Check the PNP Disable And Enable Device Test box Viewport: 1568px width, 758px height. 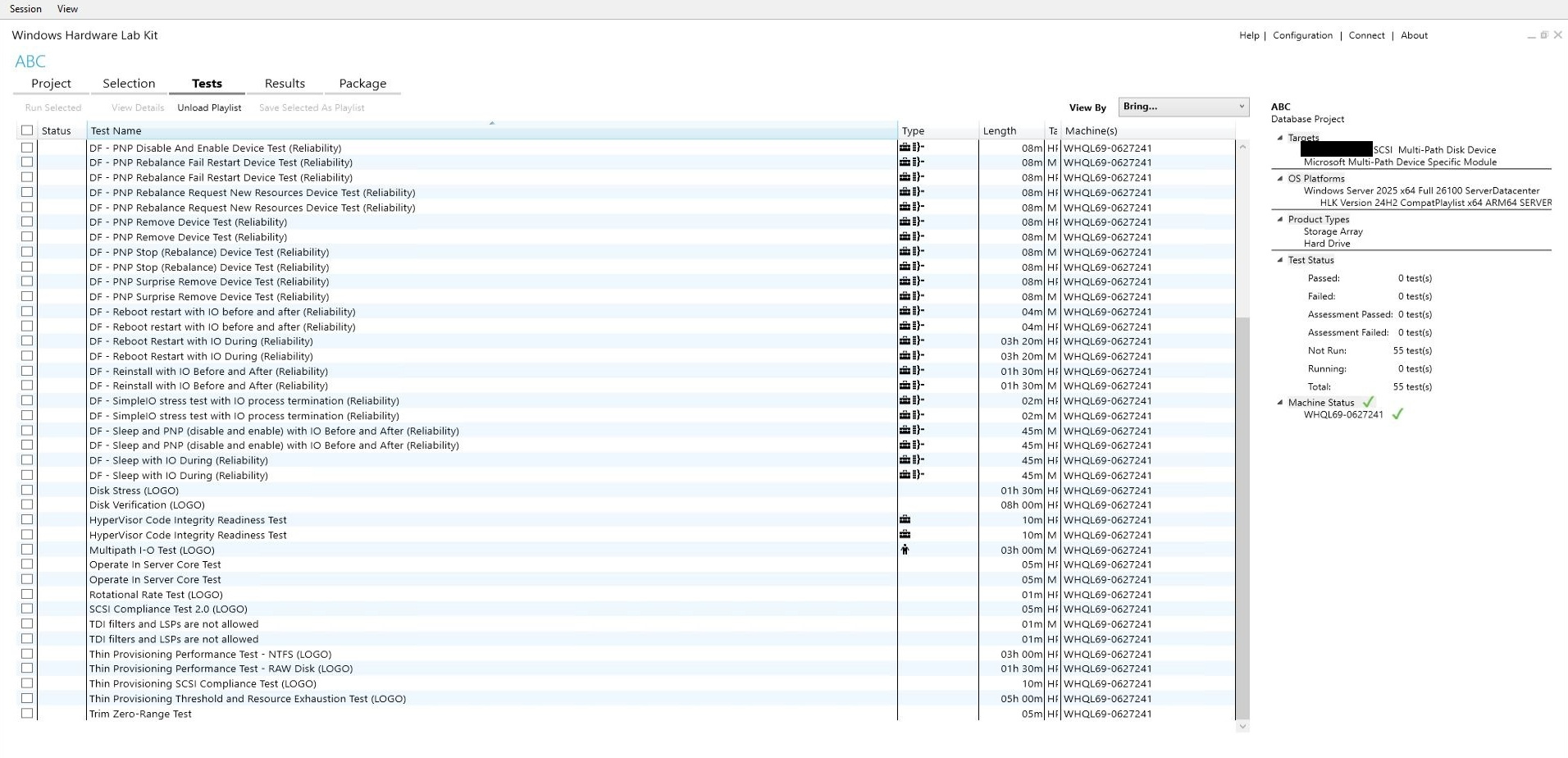(27, 148)
